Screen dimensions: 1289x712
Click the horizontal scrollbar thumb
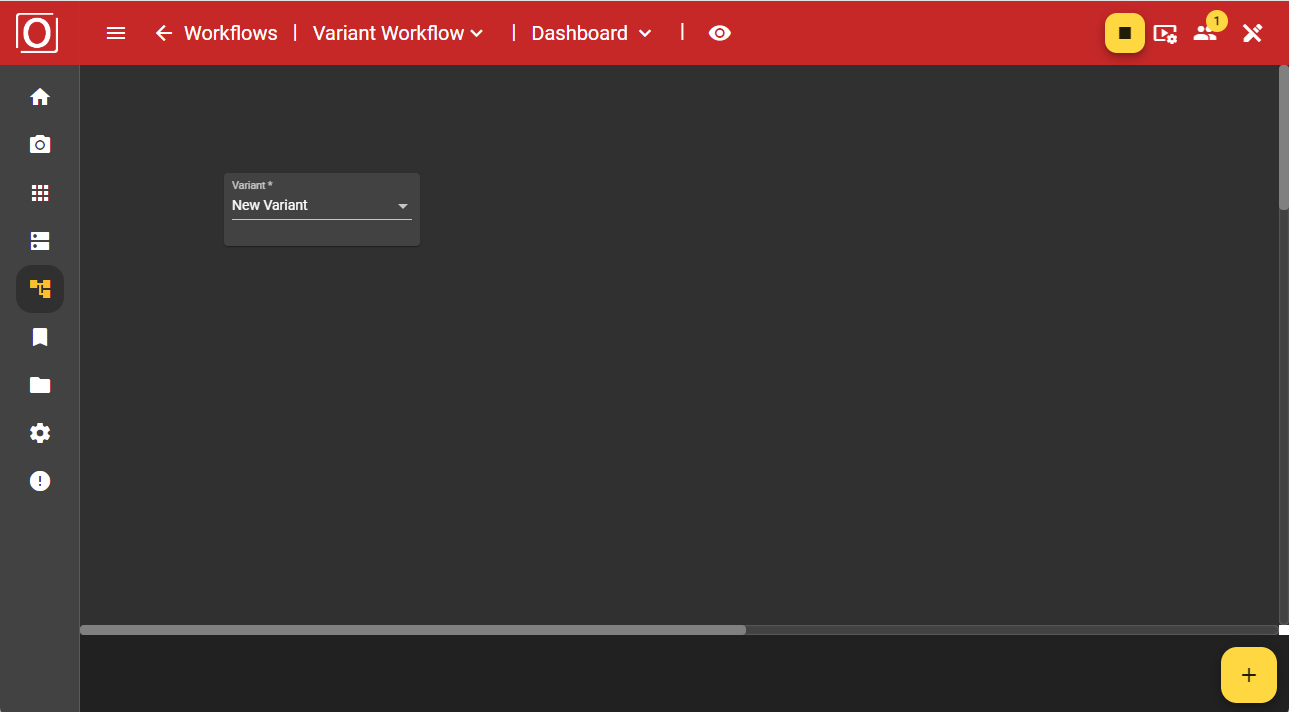pyautogui.click(x=412, y=629)
